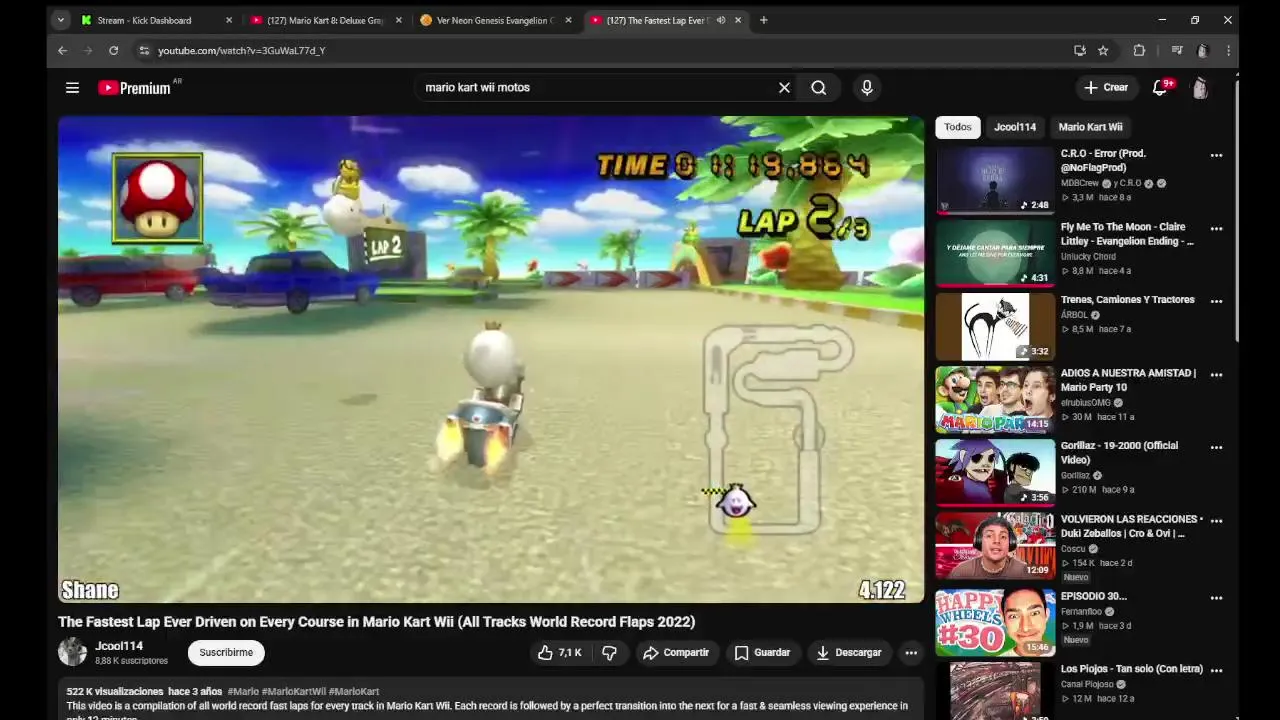The width and height of the screenshot is (1280, 720).
Task: Reload the page with refresh icon
Action: tap(113, 50)
